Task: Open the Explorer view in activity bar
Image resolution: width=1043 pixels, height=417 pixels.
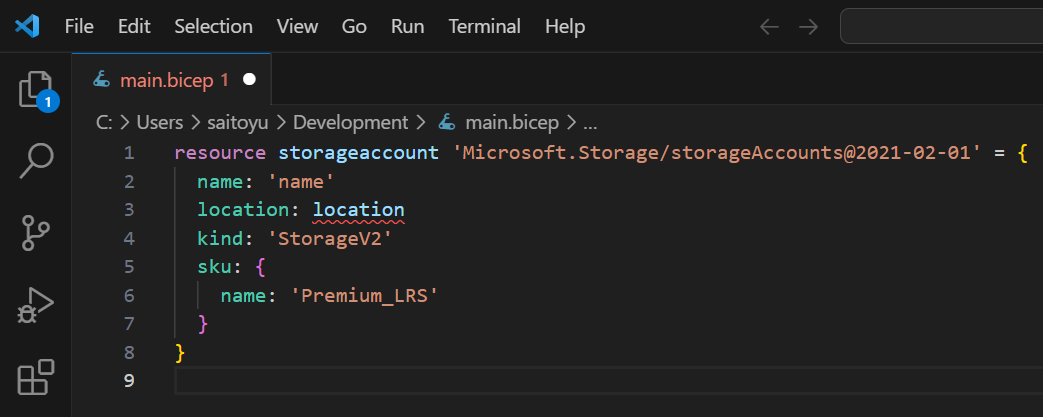Action: (x=36, y=90)
